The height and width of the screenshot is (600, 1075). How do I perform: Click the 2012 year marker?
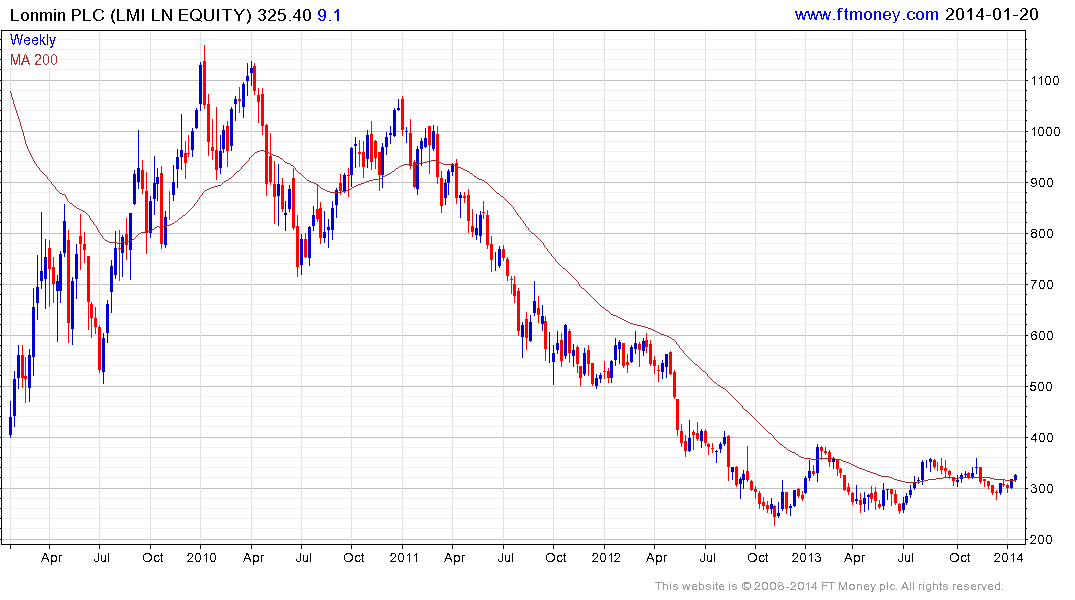click(x=605, y=557)
